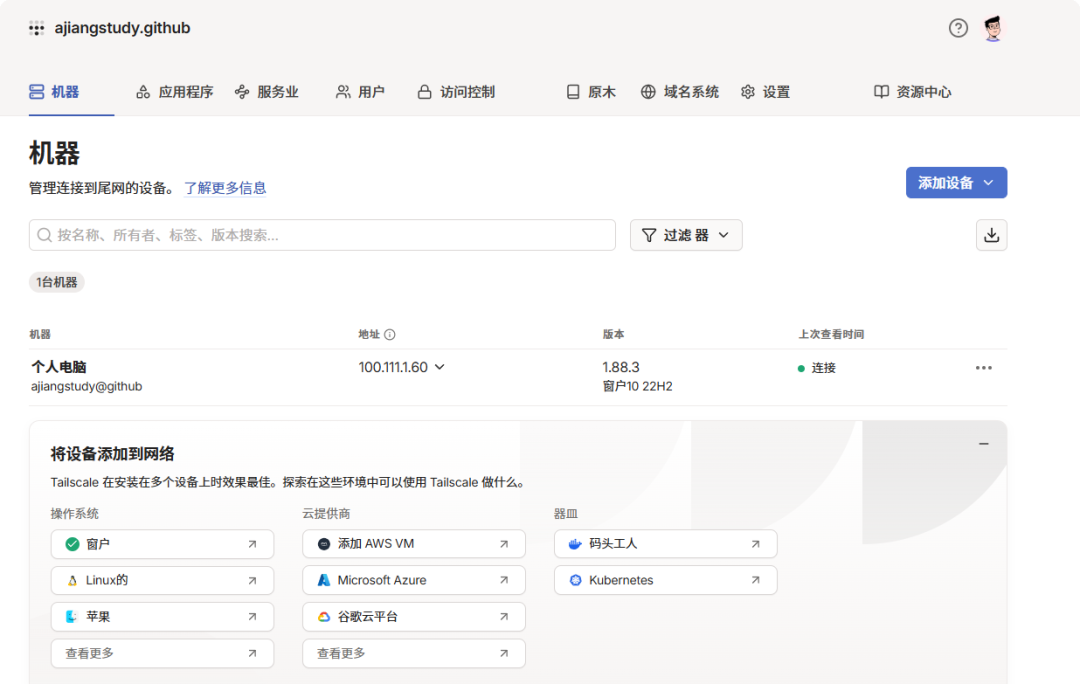
Task: Click the Tailscale dots logo icon
Action: 37,28
